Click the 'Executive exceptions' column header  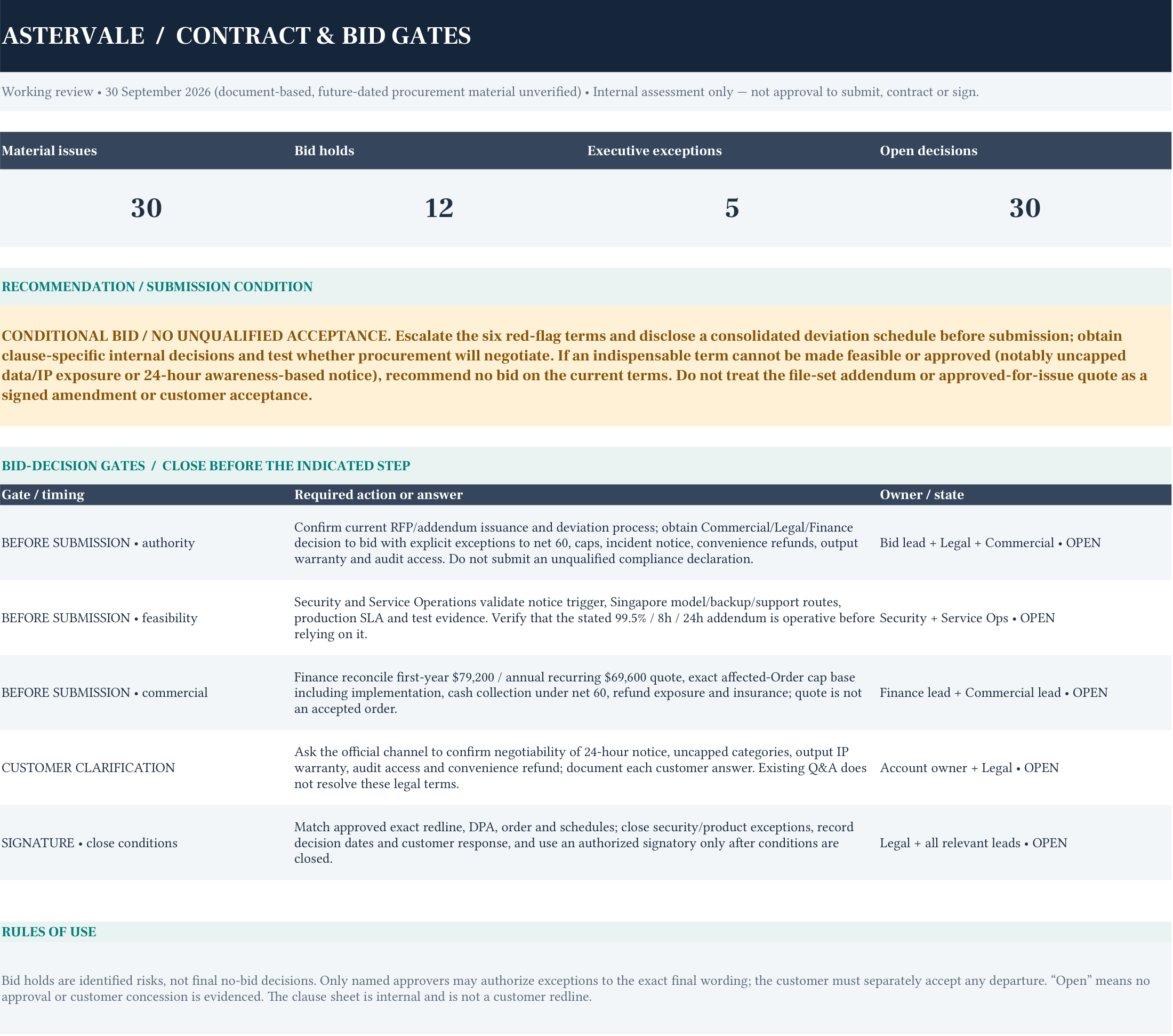click(x=654, y=150)
